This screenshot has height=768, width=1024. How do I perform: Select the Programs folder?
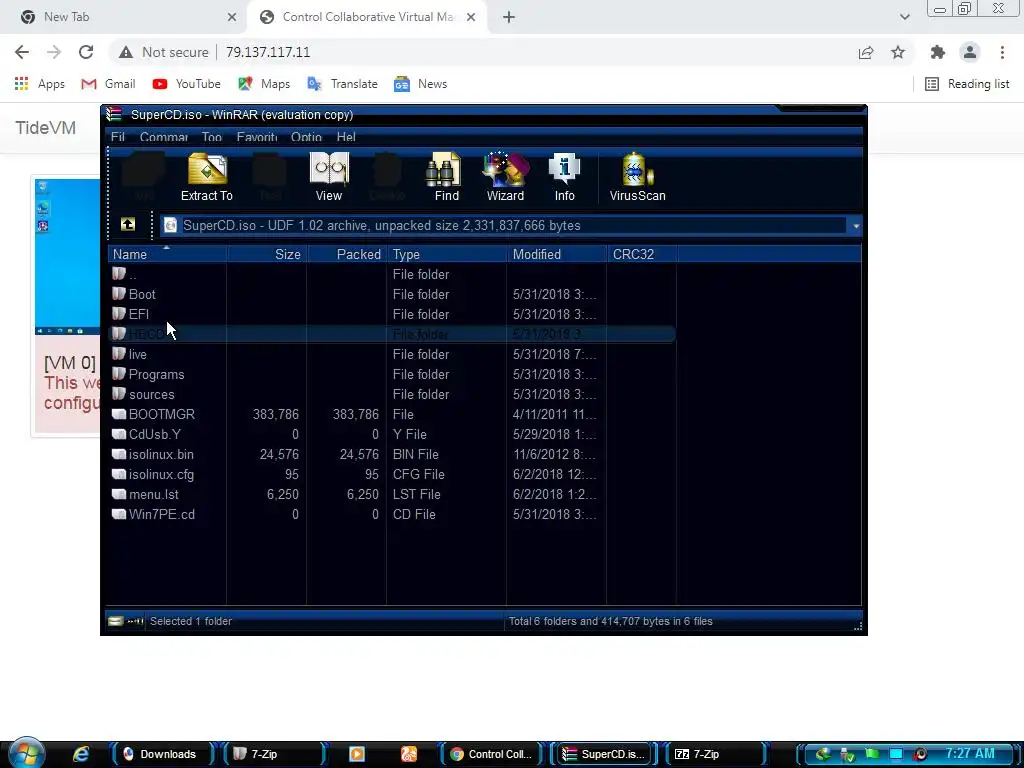pyautogui.click(x=392, y=374)
